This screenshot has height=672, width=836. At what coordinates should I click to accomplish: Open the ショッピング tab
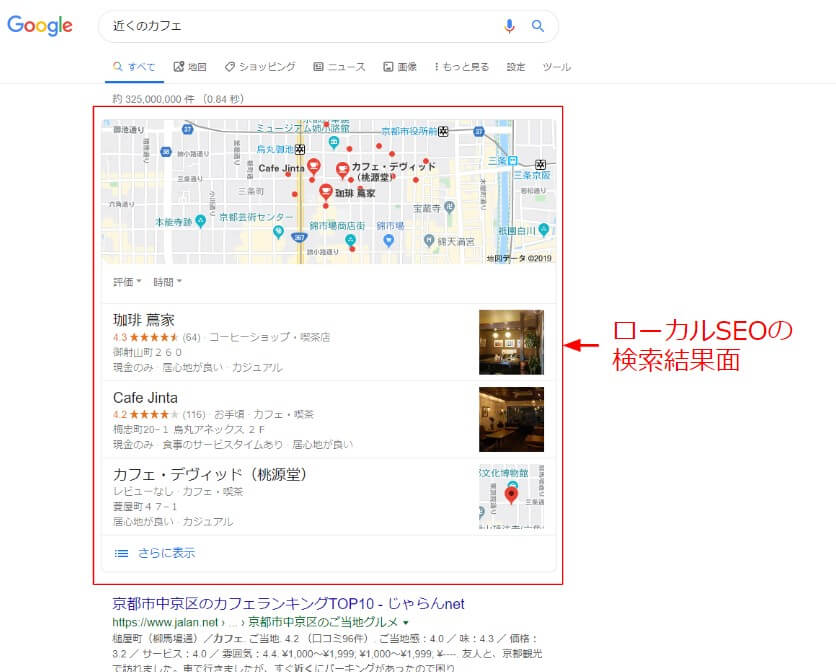(x=260, y=67)
